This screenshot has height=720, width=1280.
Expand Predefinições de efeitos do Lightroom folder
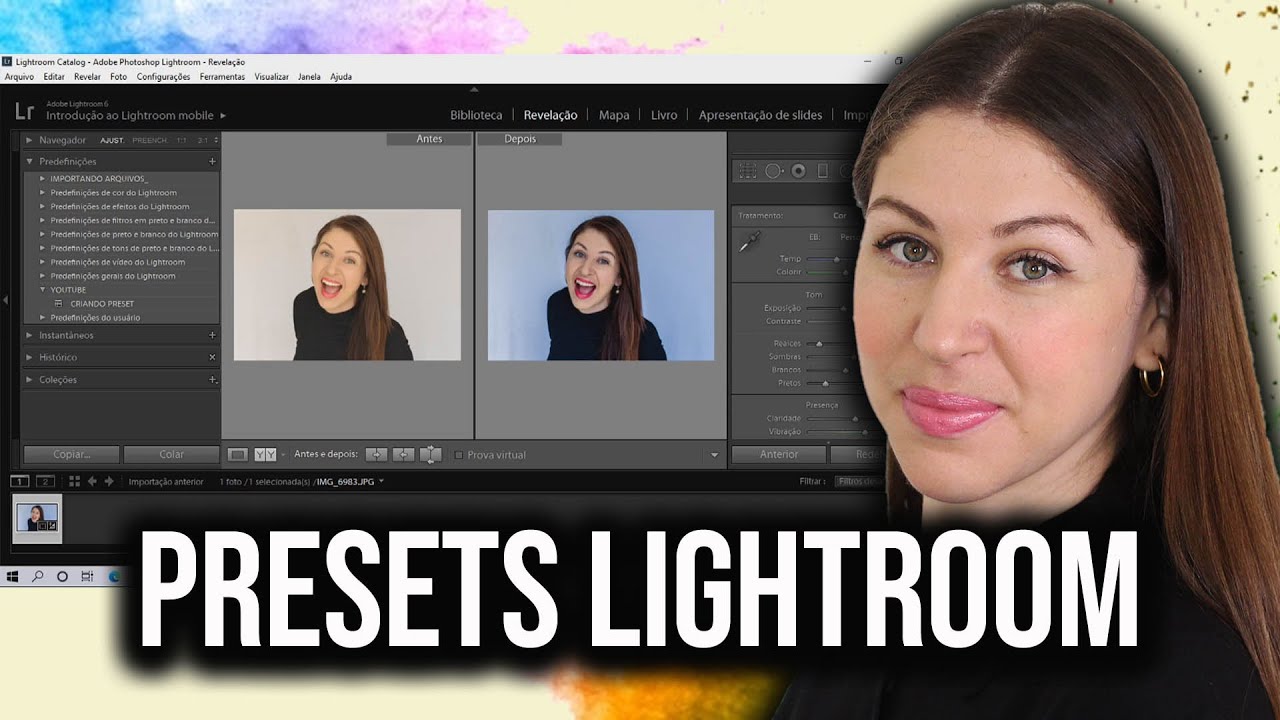(x=42, y=207)
